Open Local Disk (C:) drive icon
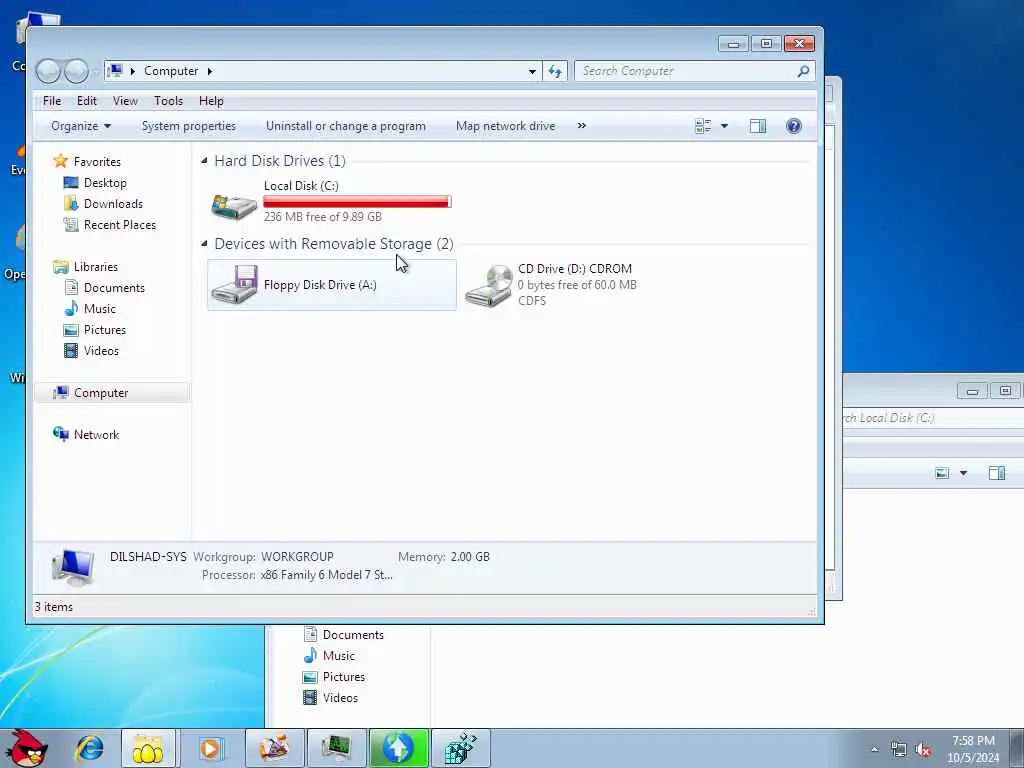The width and height of the screenshot is (1024, 768). (234, 206)
